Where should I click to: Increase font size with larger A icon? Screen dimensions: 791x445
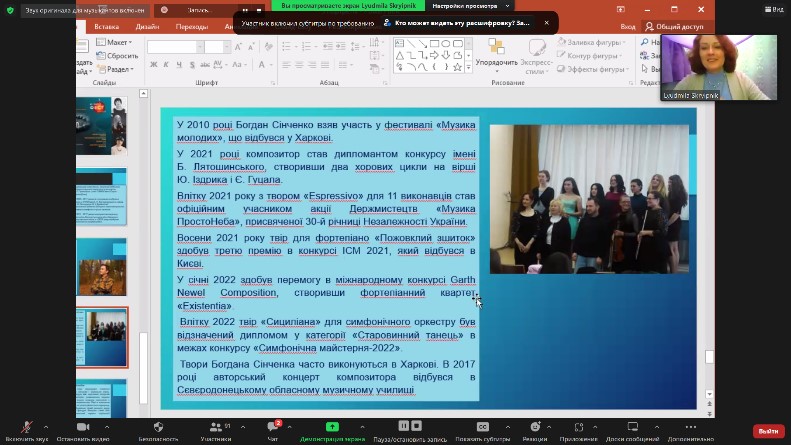[239, 47]
